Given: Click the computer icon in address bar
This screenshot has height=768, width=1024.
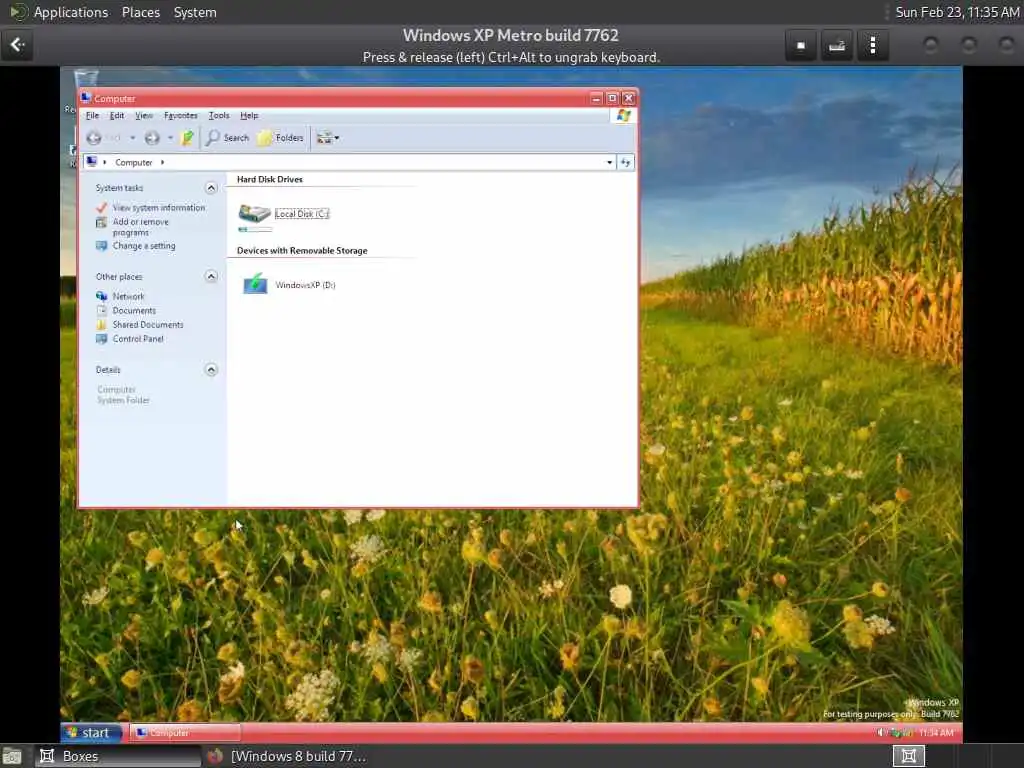Looking at the screenshot, I should coord(92,162).
